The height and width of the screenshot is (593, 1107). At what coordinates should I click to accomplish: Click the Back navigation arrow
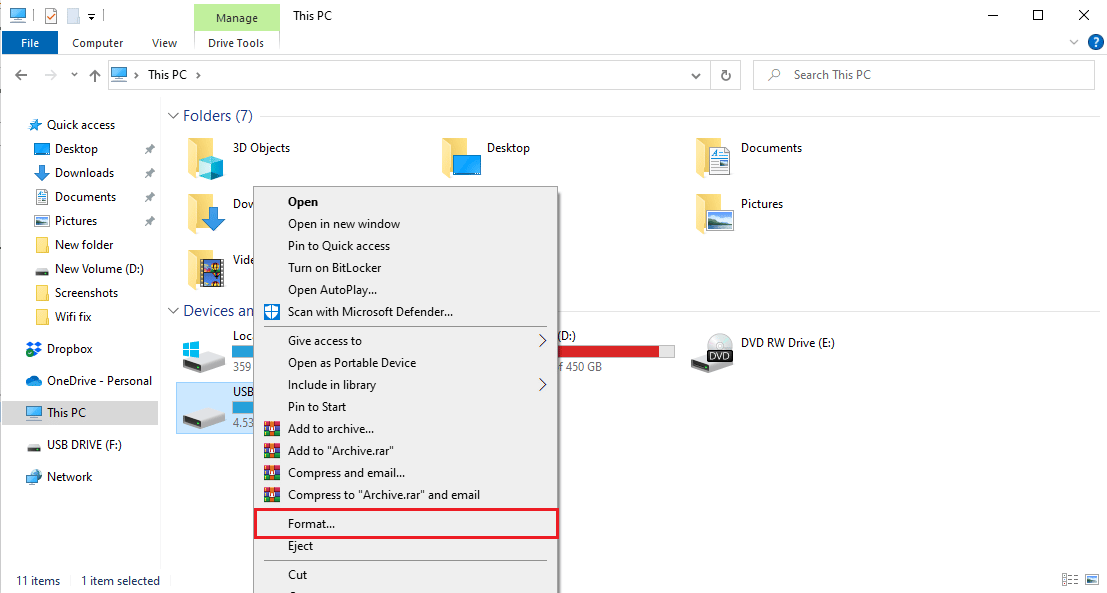(21, 75)
